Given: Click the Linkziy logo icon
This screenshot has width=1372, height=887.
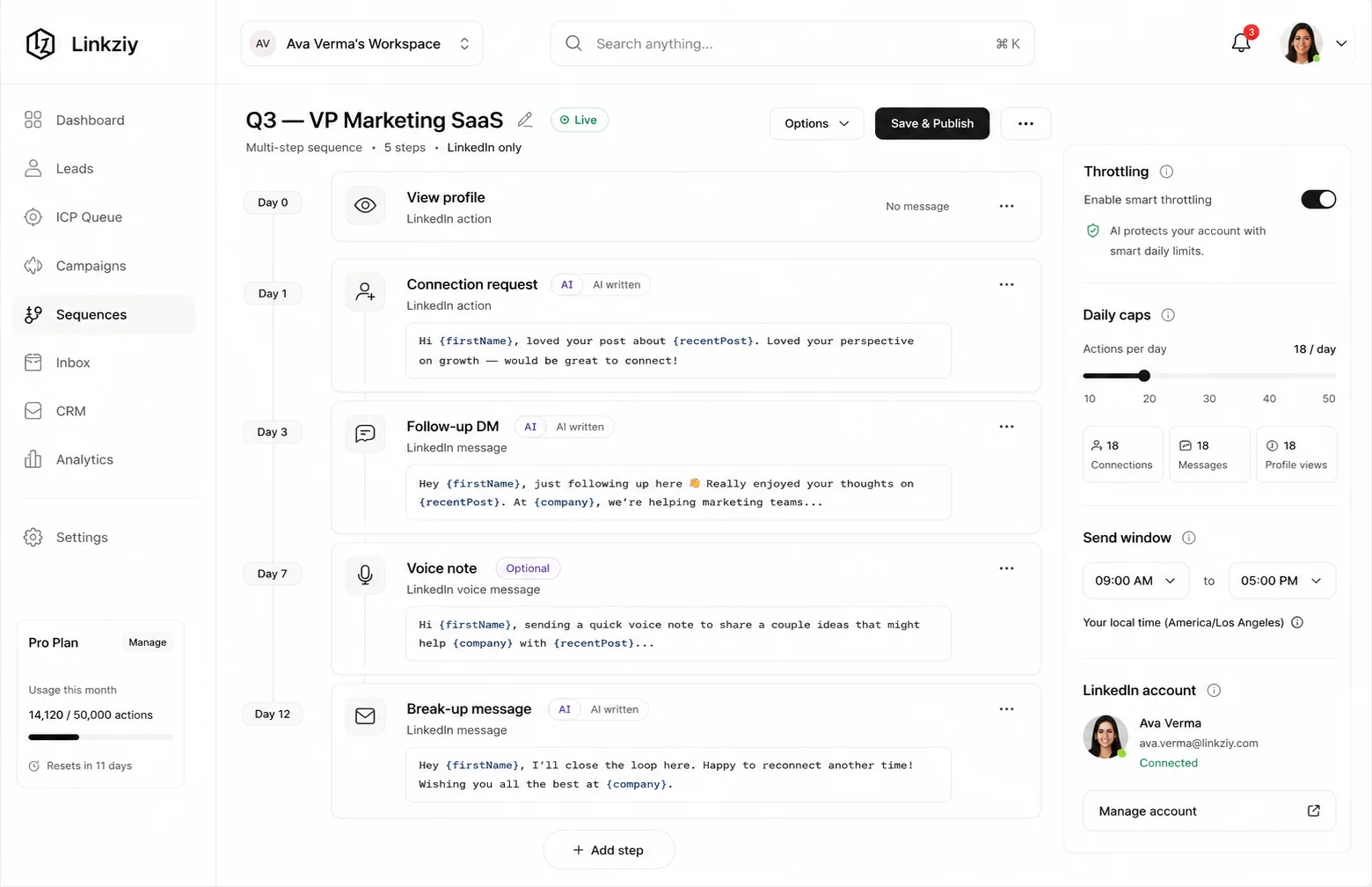Looking at the screenshot, I should point(40,43).
